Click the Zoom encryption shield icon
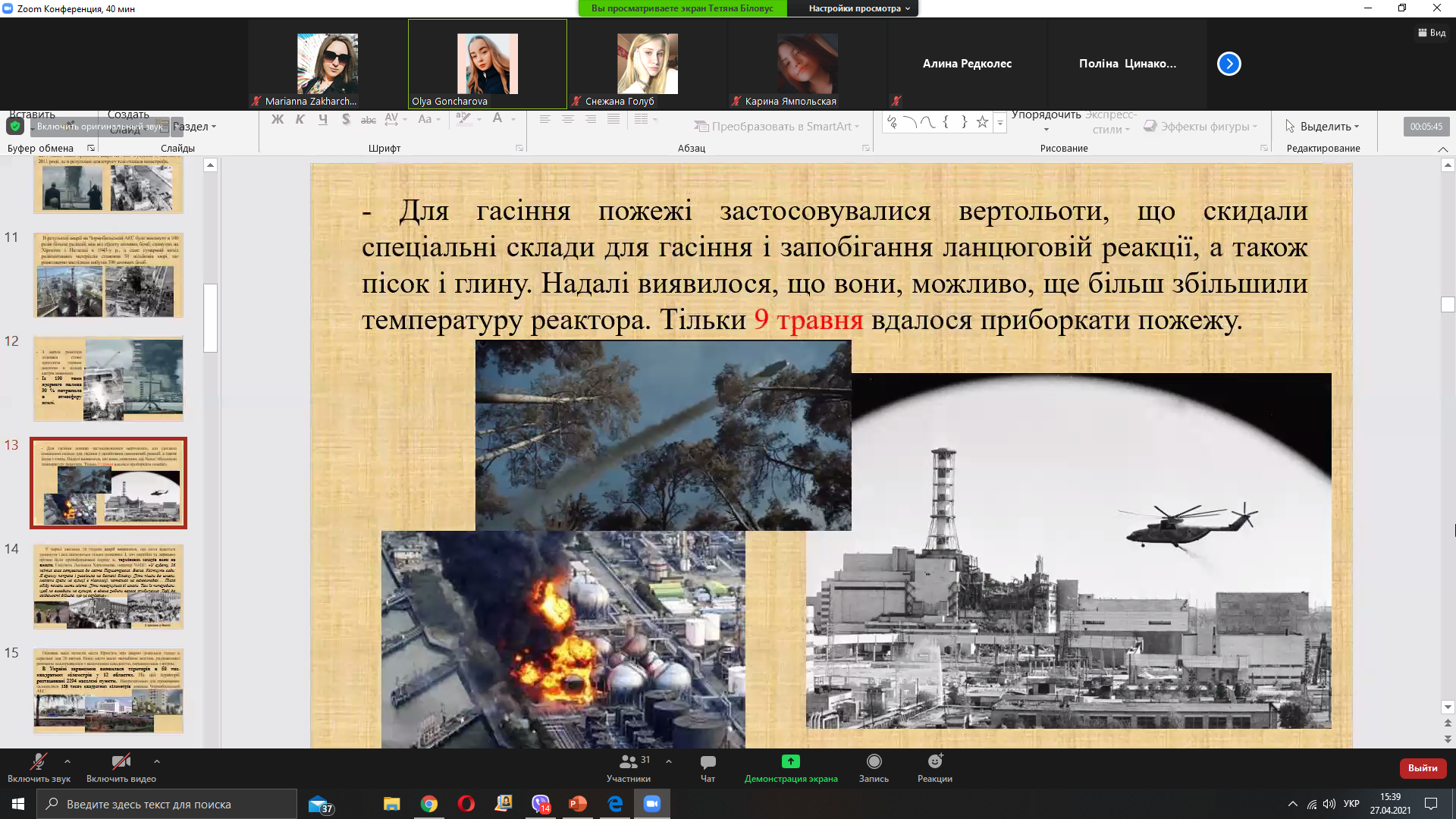1456x819 pixels. 15,127
